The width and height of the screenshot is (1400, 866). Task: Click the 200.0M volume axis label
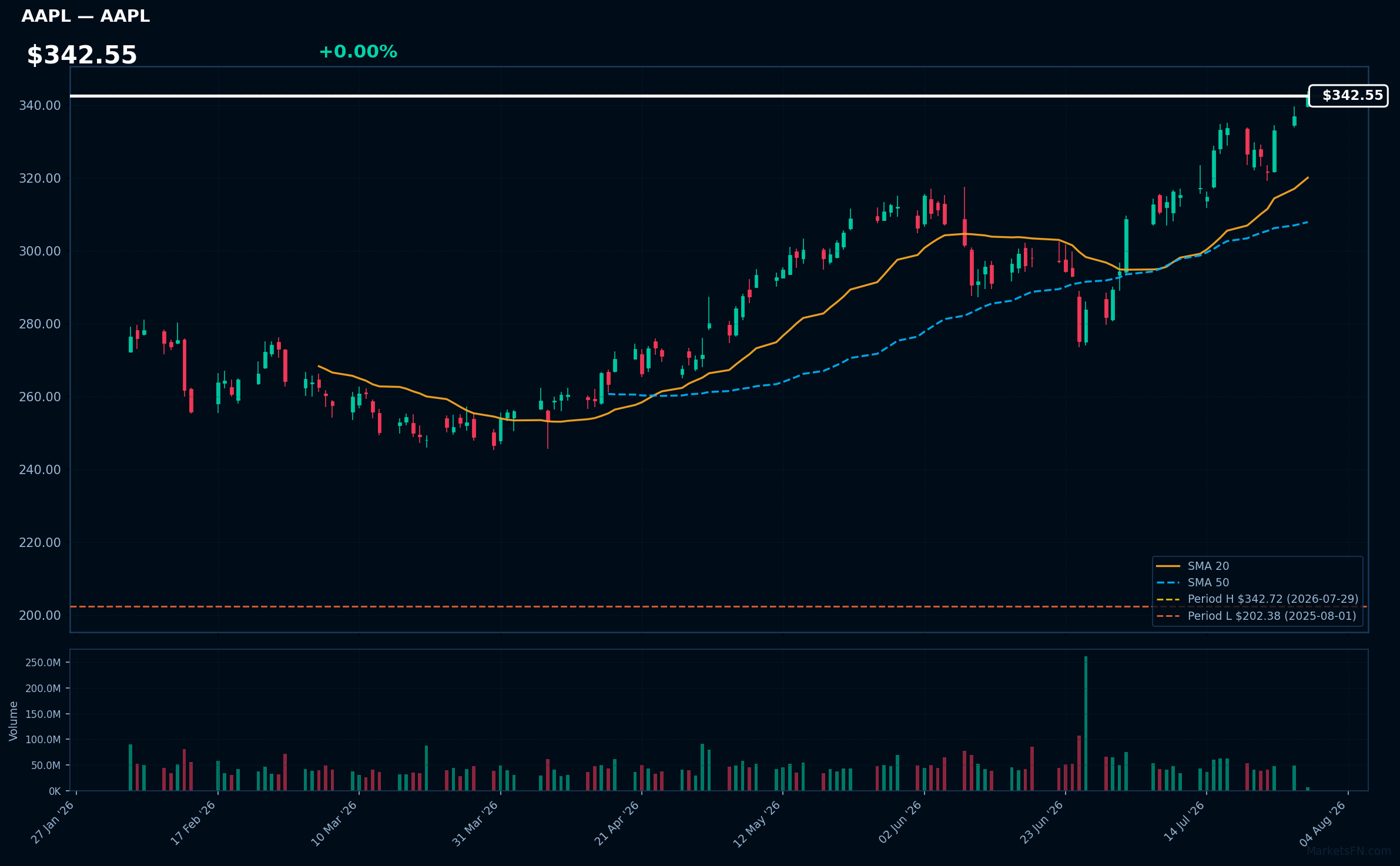coord(43,689)
